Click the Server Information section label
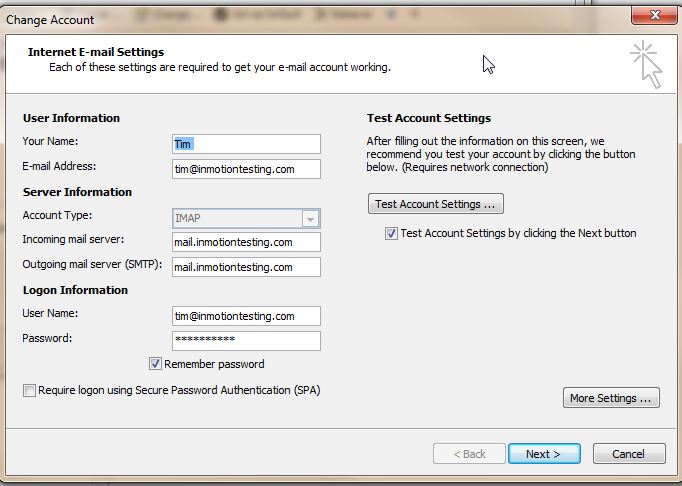 pos(77,192)
